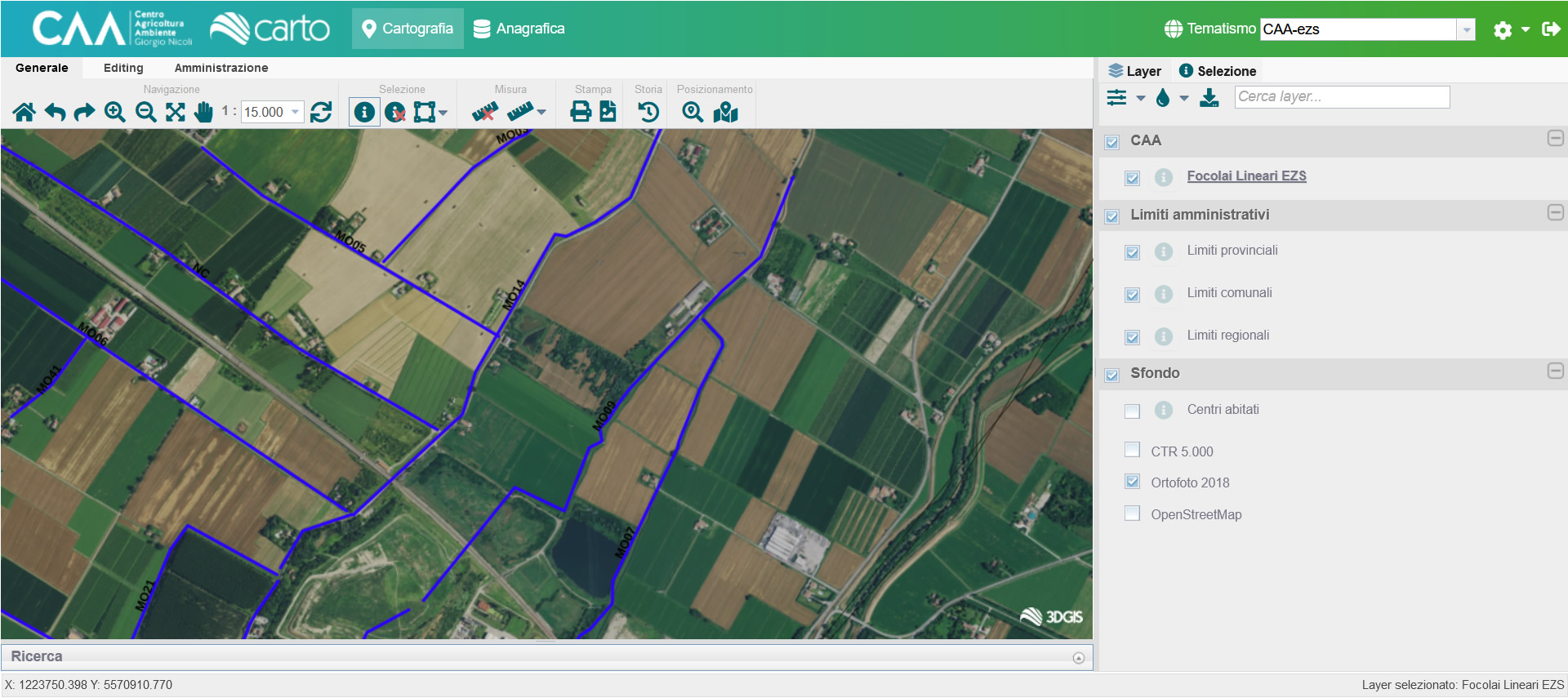Open the history clock tool

tap(648, 112)
